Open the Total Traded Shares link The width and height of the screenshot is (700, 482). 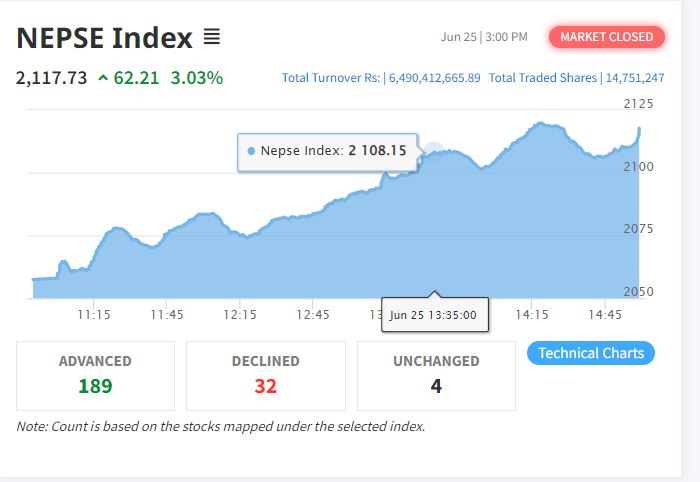pyautogui.click(x=576, y=78)
